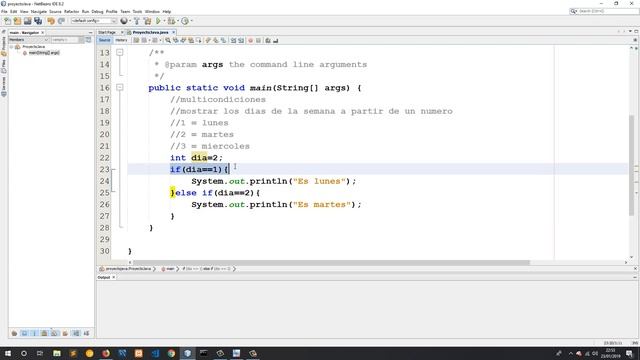Open Profile Project dropdown arrow
This screenshot has height=360, width=640.
[191, 21]
